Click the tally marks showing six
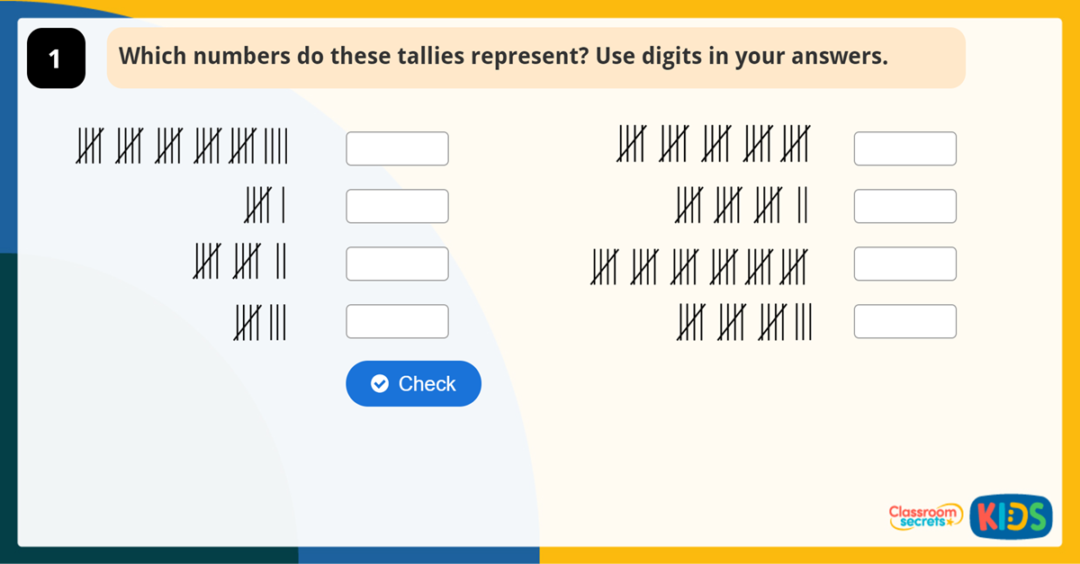This screenshot has width=1080, height=564. coord(265,206)
